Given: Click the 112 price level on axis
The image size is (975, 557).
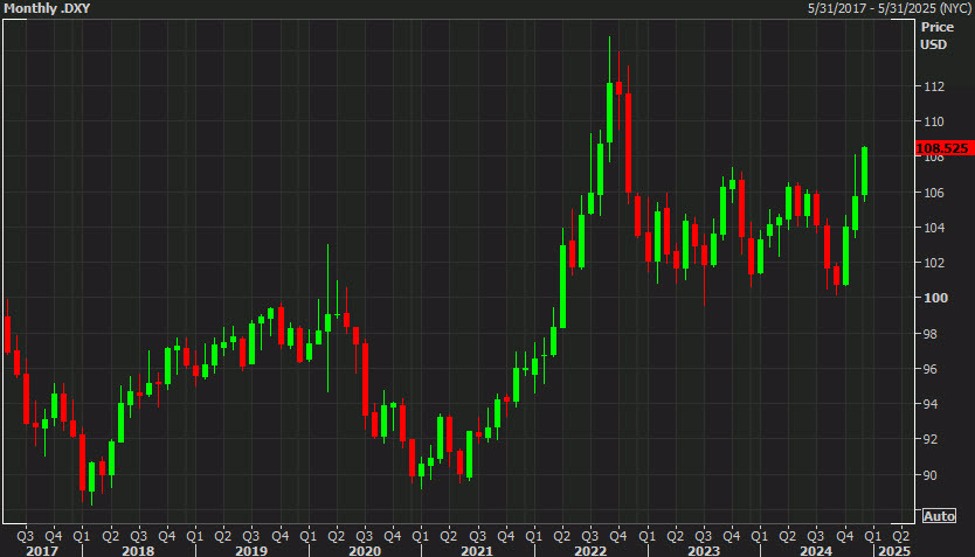Looking at the screenshot, I should point(932,87).
